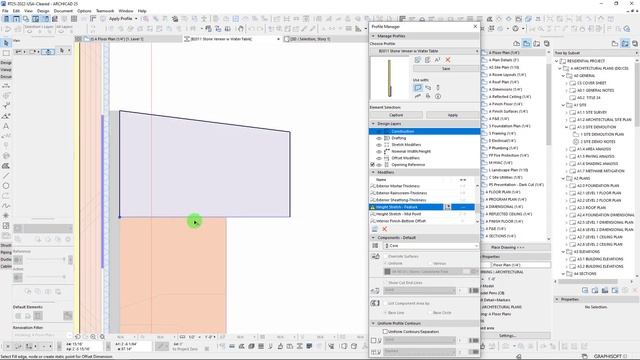Open the Design menu

point(43,11)
